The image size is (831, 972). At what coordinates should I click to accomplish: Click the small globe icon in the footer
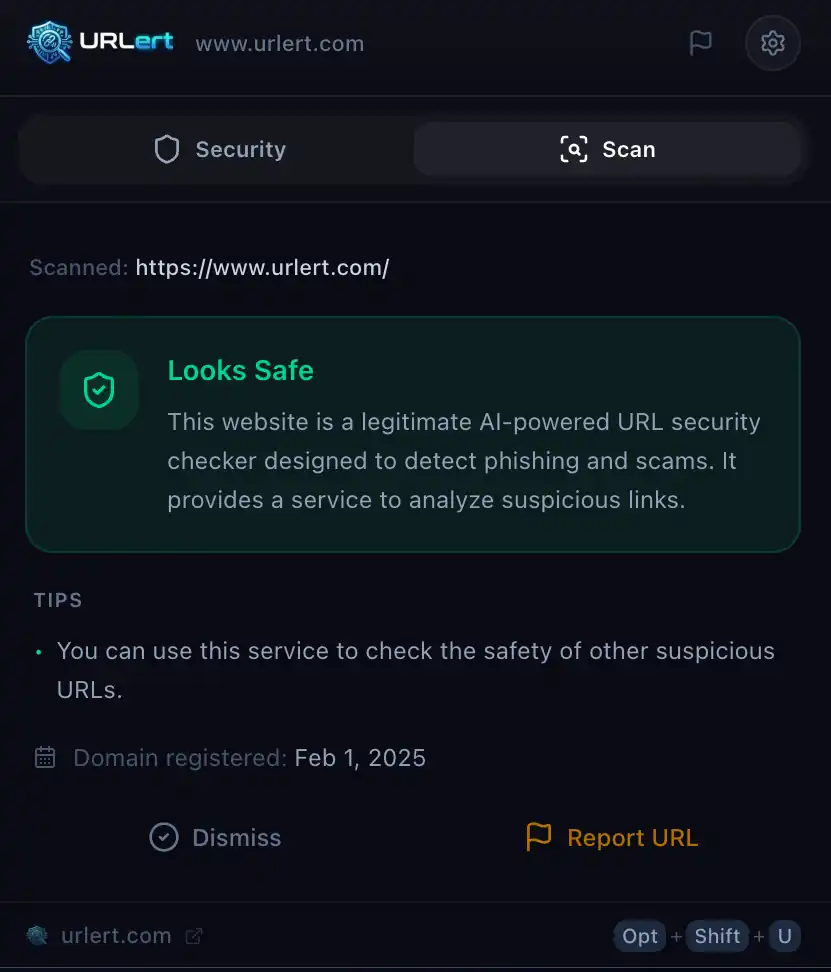pos(37,935)
